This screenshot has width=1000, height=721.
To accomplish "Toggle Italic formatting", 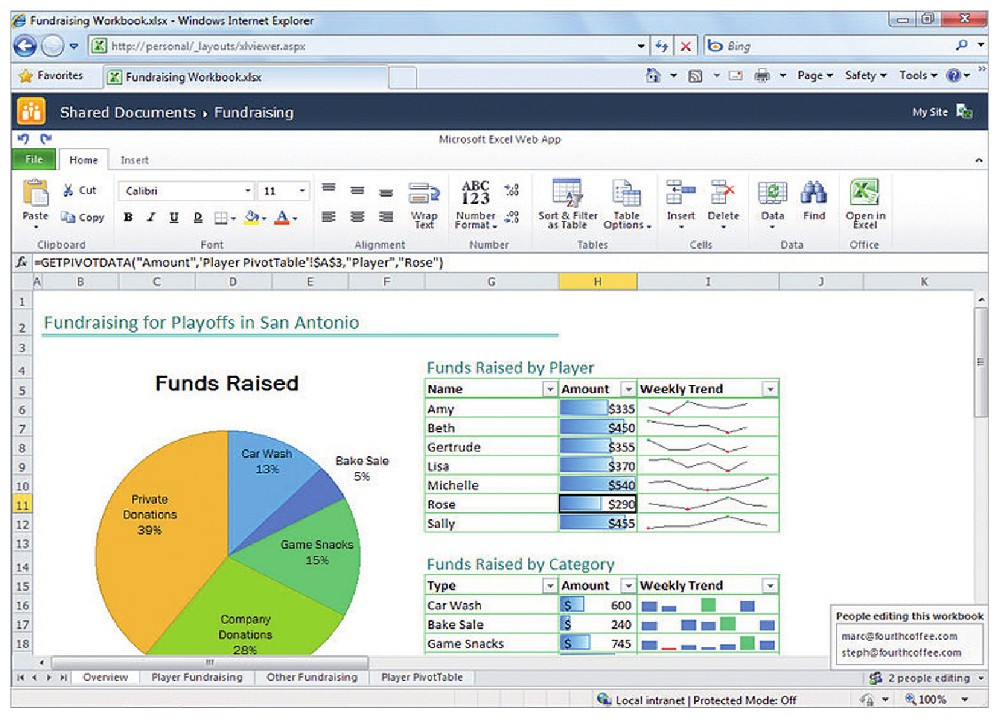I will pos(151,217).
